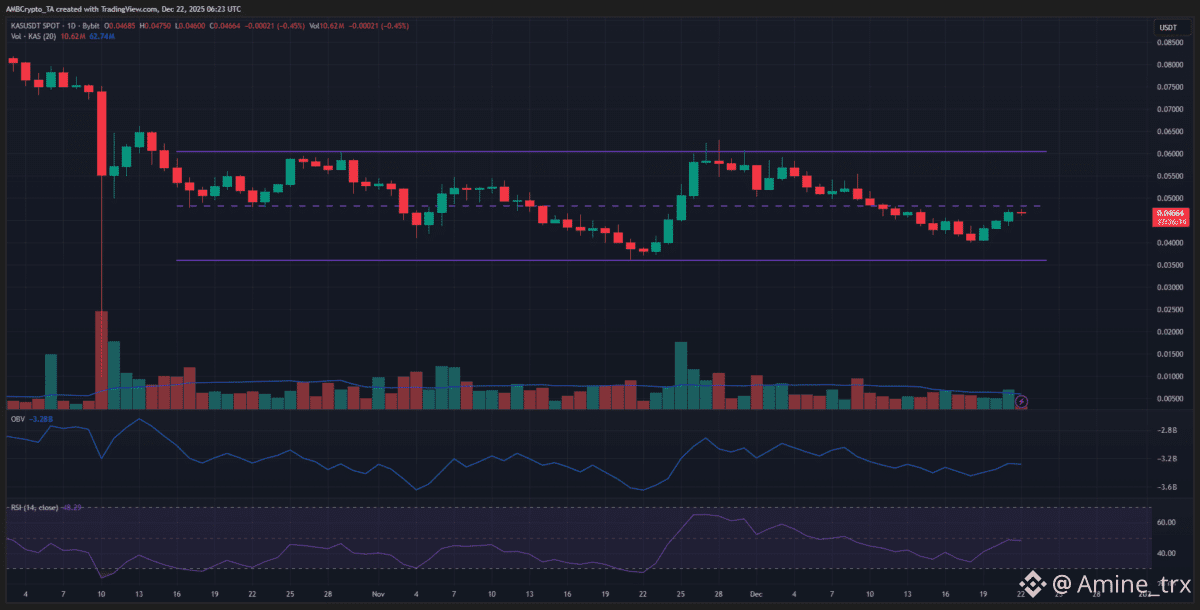Screen dimensions: 1200x610
Task: Click the USDT currency label atop the price axis
Action: (1167, 26)
